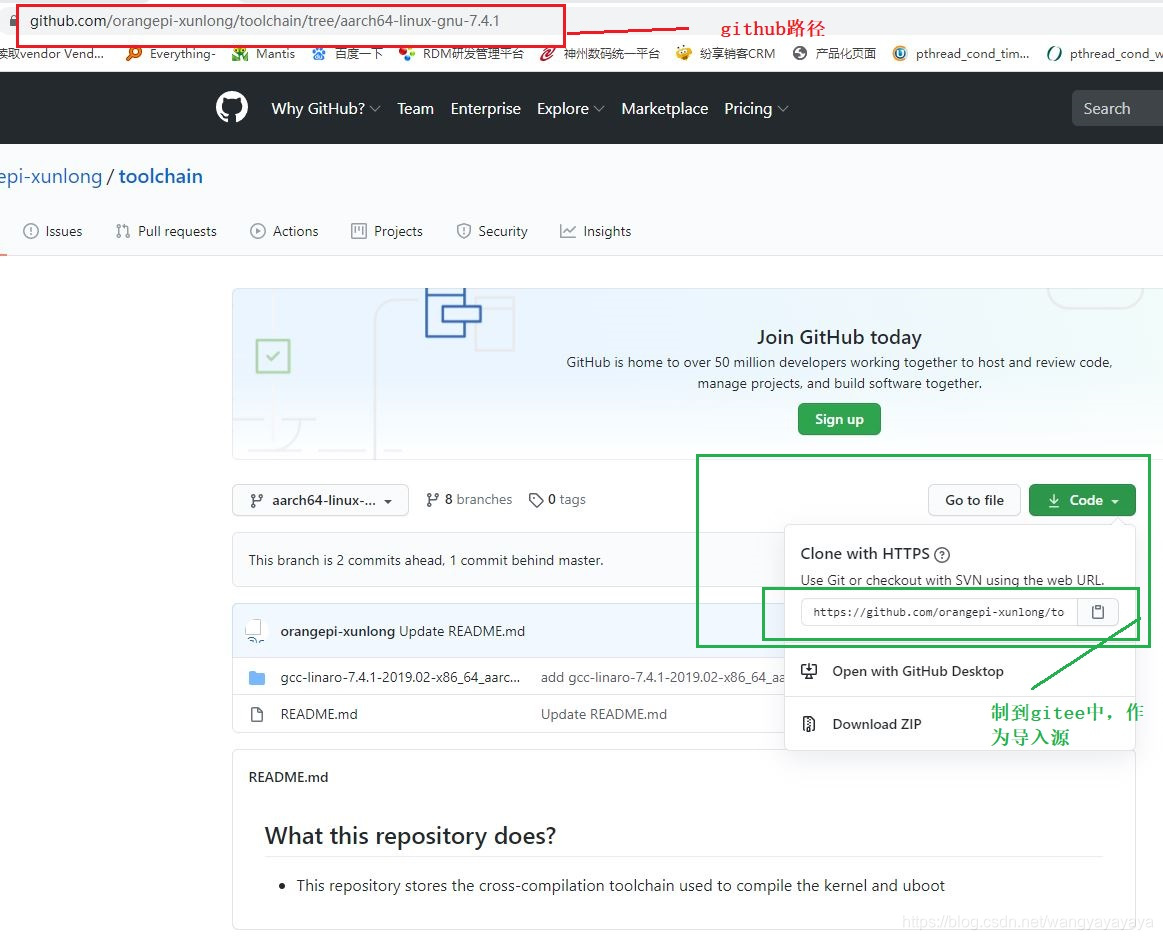1163x940 pixels.
Task: Click the browser address bar URL
Action: (x=265, y=21)
